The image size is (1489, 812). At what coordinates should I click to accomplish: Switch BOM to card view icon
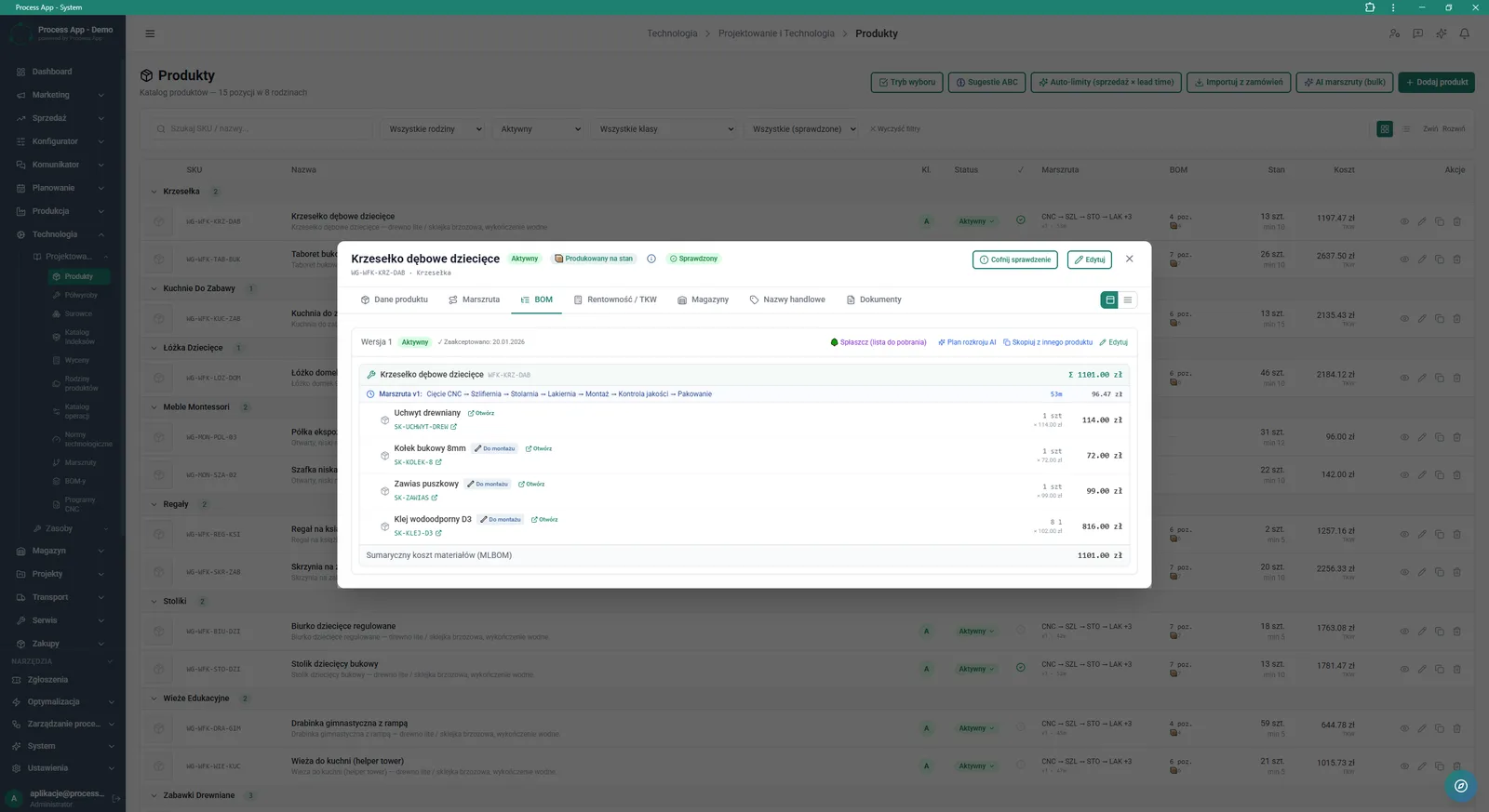pos(1109,300)
